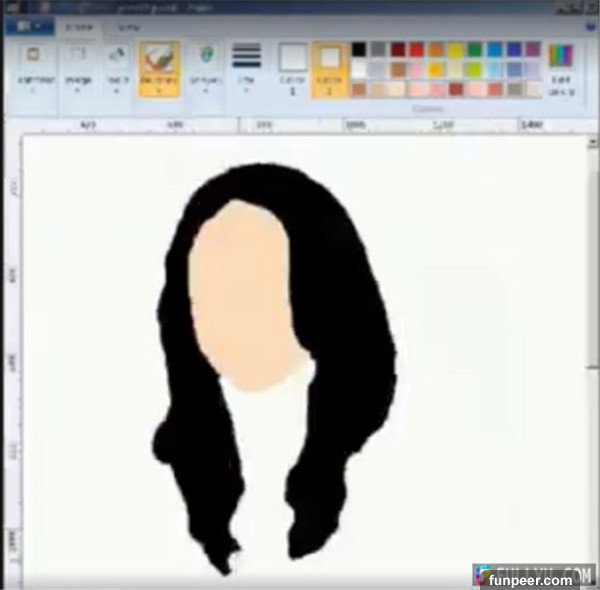Click the peach face area on canvas
This screenshot has width=600, height=590.
[x=240, y=300]
